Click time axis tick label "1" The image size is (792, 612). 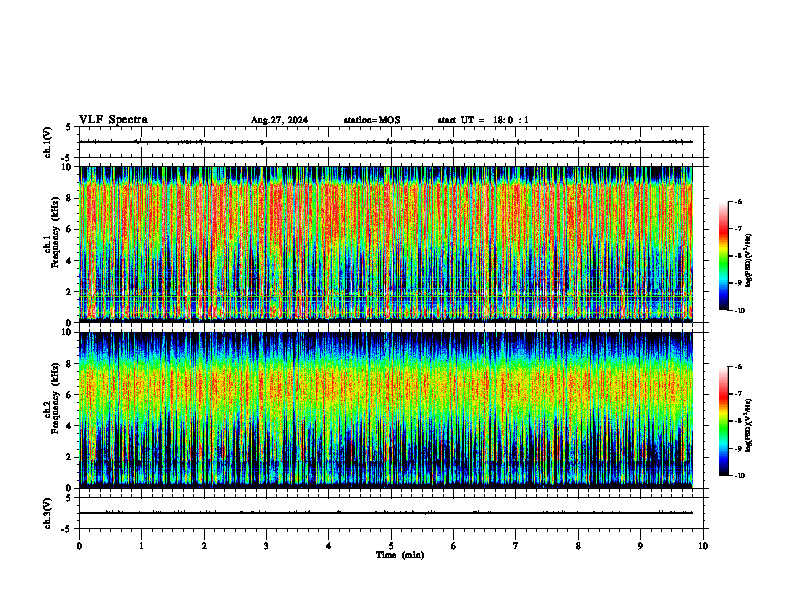tap(141, 546)
